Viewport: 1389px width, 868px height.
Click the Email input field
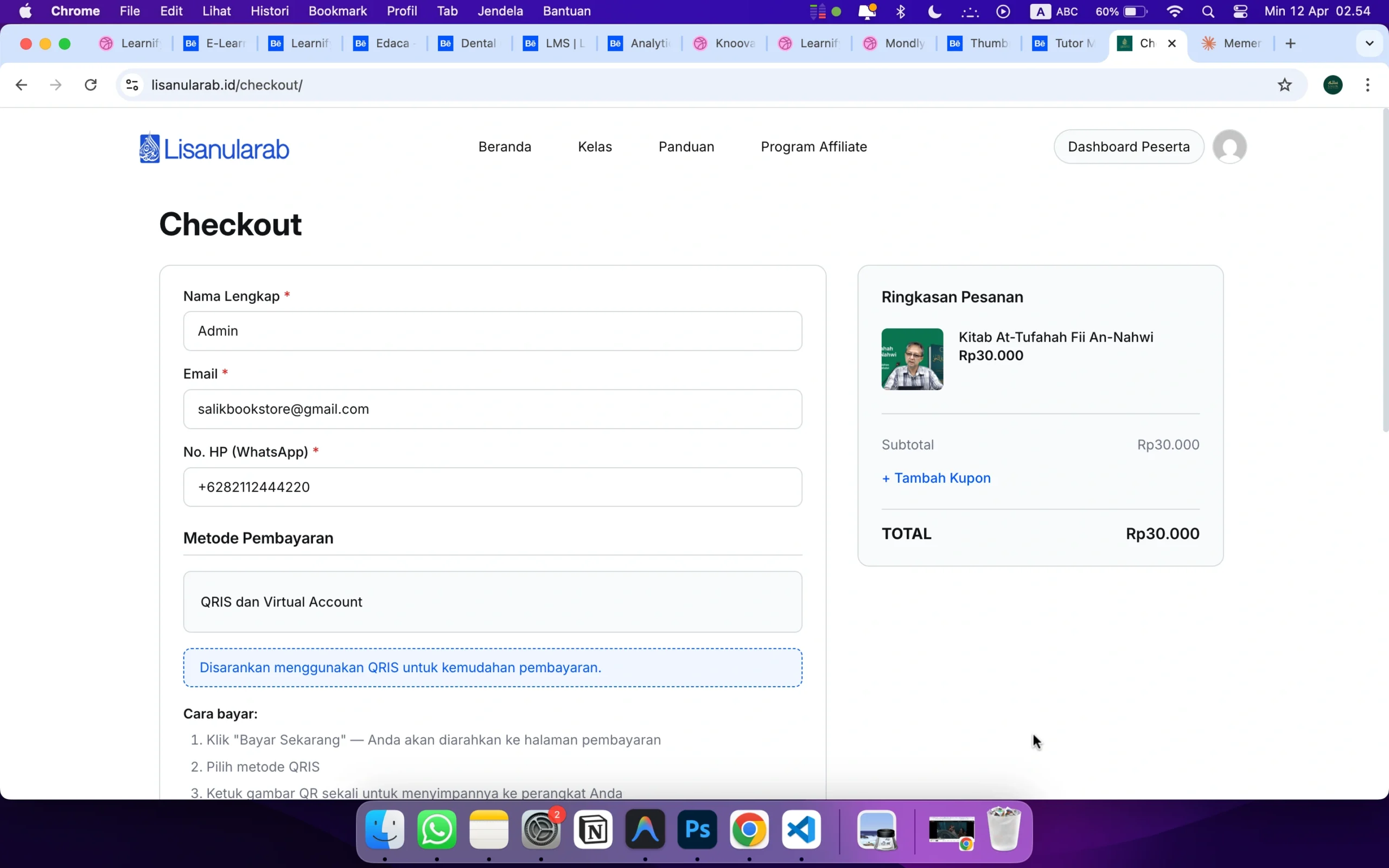tap(492, 409)
